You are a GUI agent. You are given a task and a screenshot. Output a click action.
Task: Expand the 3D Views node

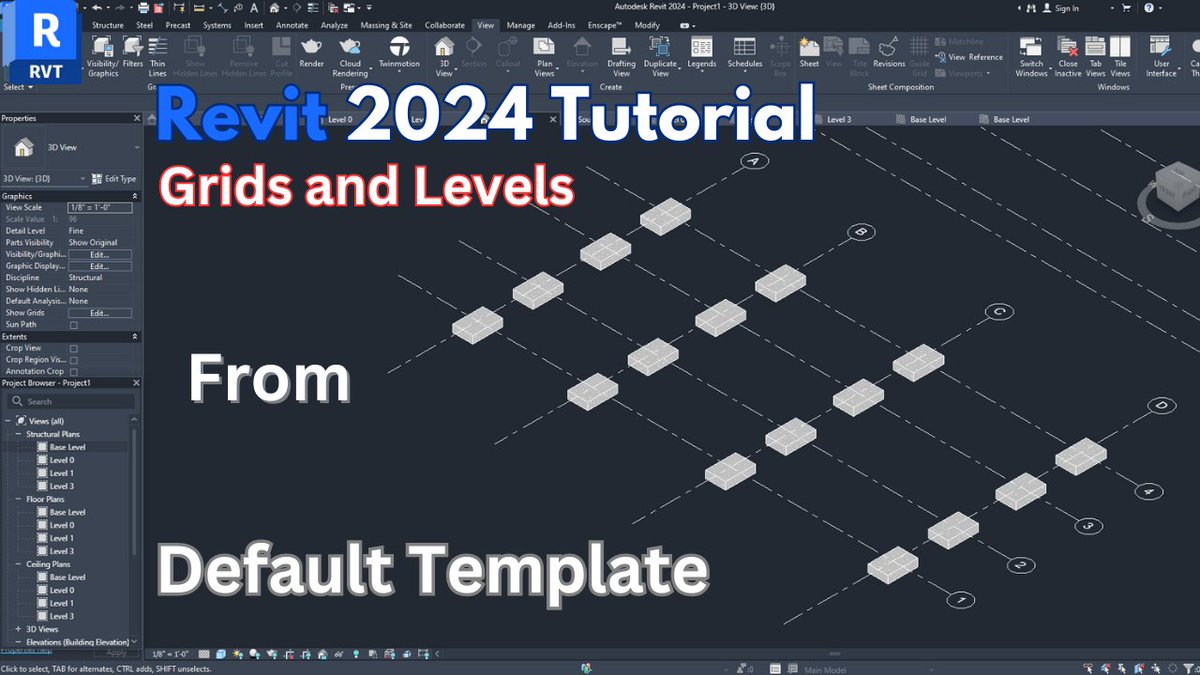18,629
